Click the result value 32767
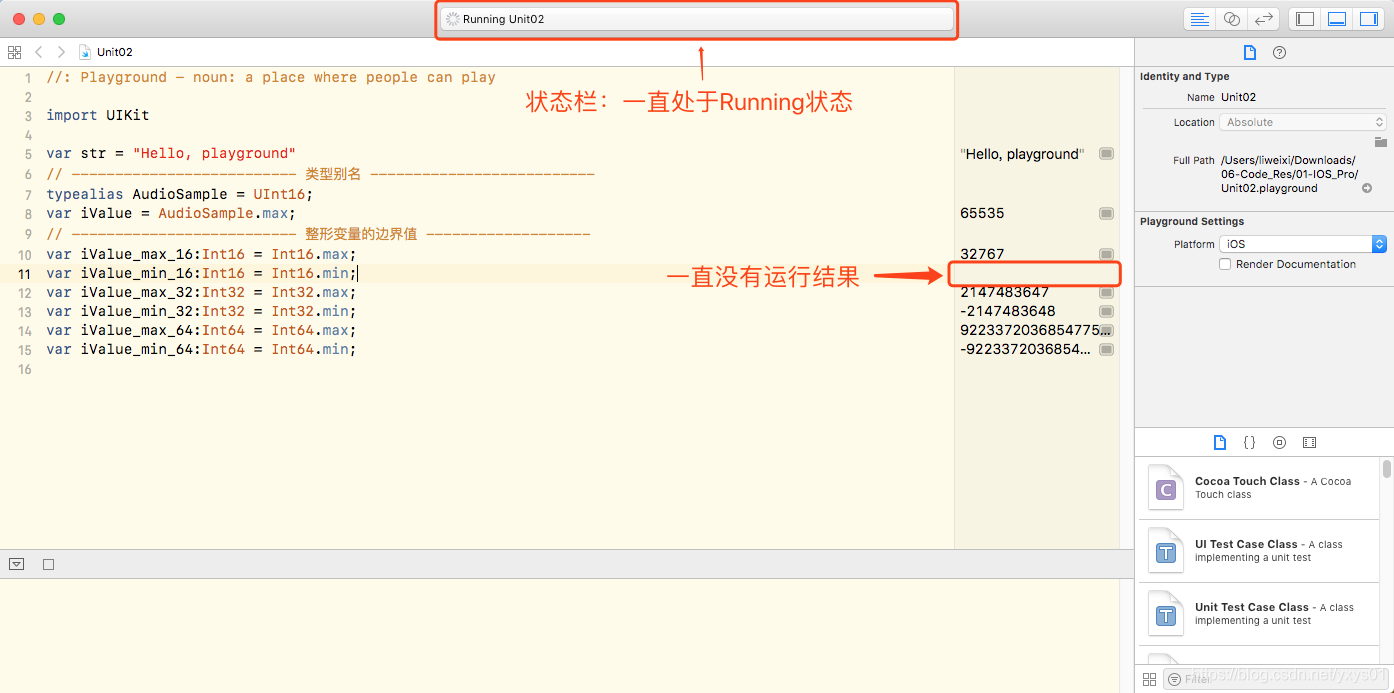The image size is (1394, 693). [982, 254]
